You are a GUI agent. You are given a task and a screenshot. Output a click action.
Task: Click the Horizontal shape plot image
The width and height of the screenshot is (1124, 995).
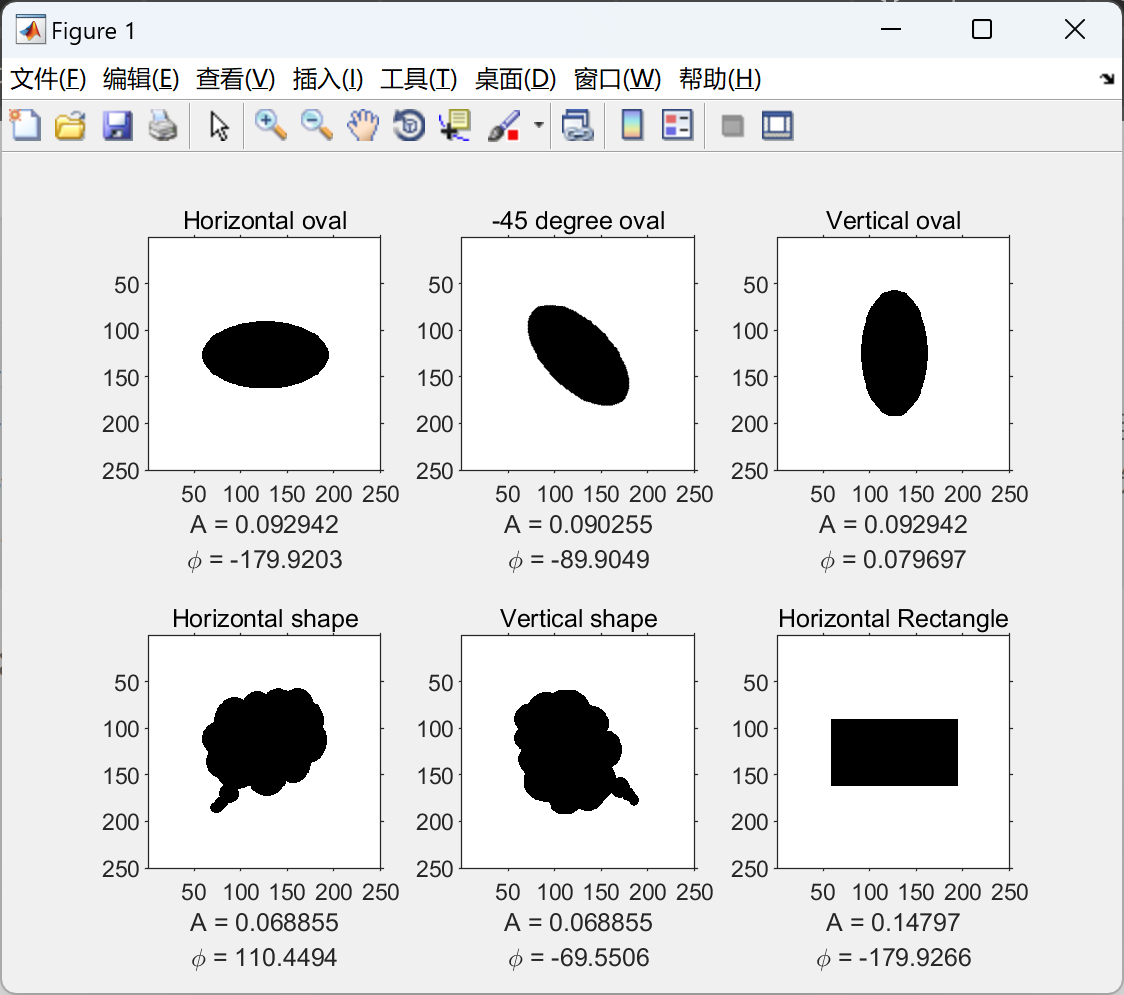click(x=265, y=752)
